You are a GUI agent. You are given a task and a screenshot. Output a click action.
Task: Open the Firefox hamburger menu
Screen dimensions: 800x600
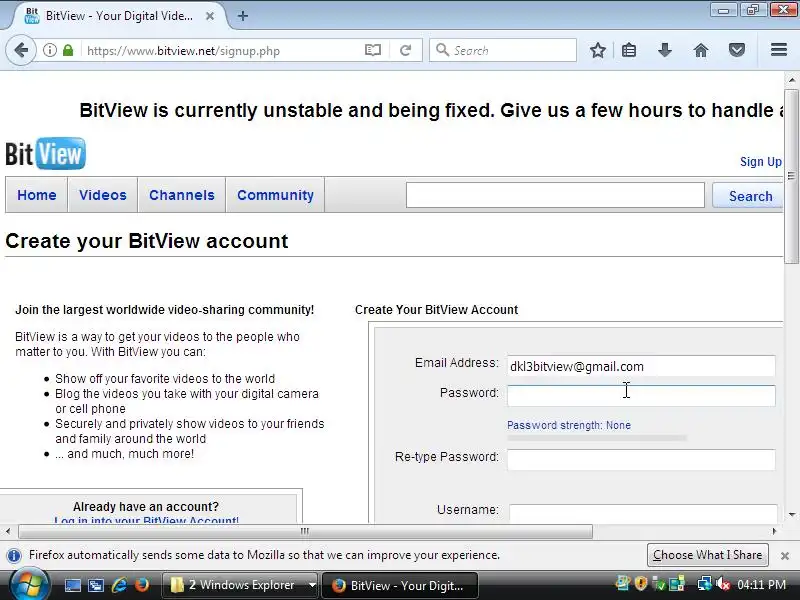point(779,49)
